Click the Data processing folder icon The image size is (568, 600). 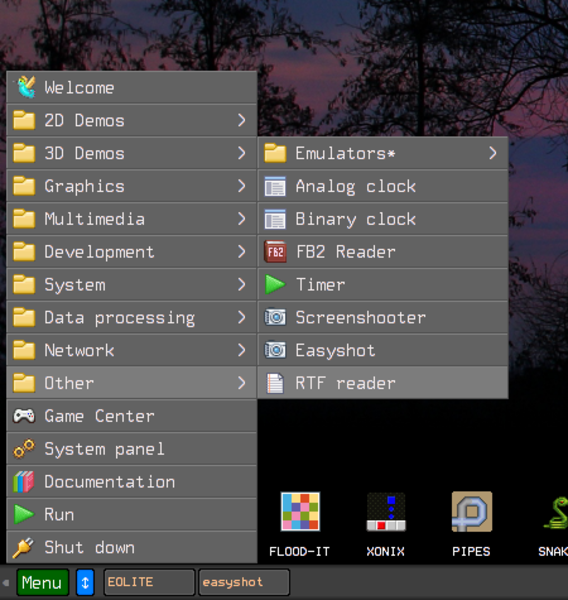pos(24,318)
